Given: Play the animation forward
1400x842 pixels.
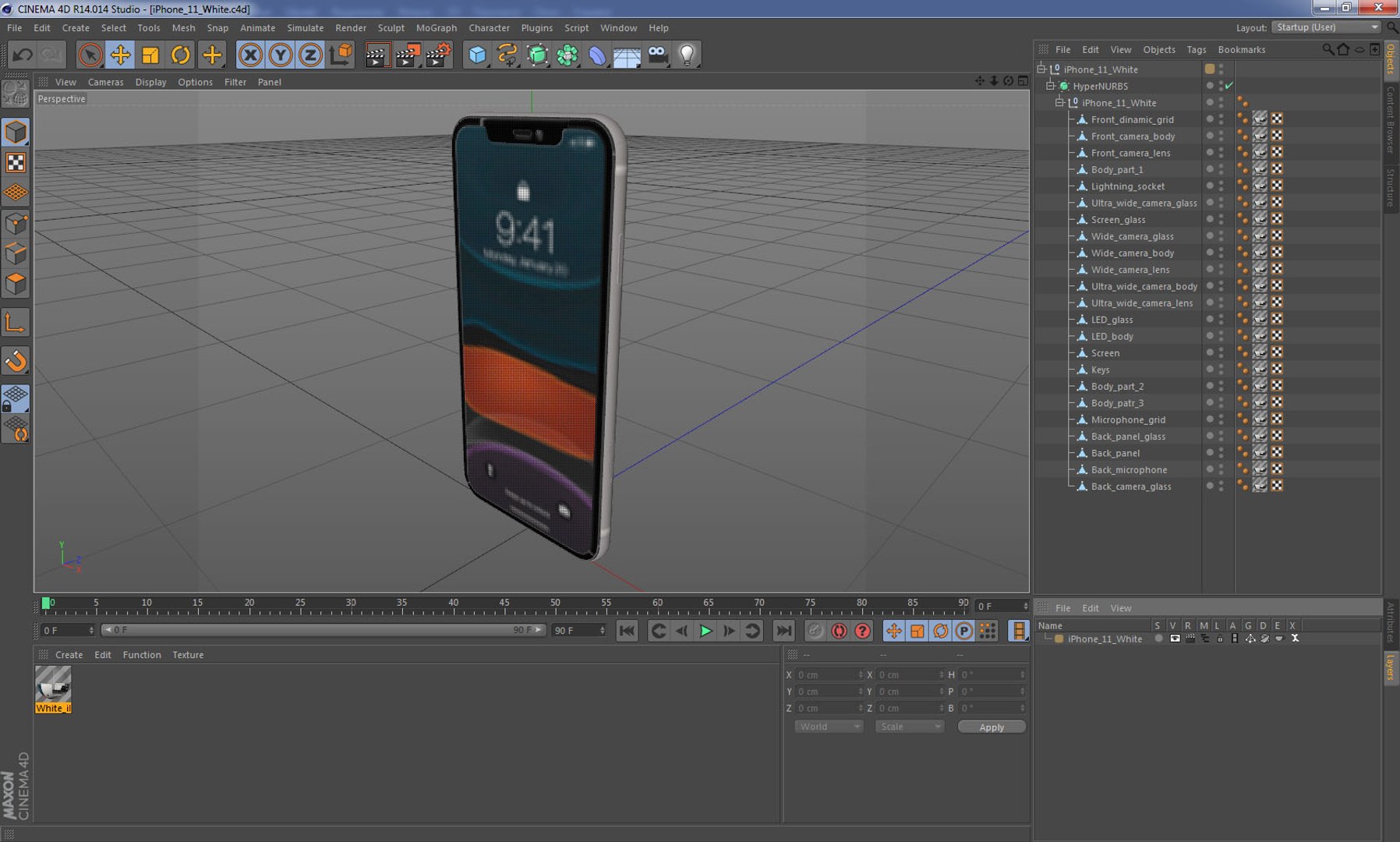Looking at the screenshot, I should [x=705, y=631].
